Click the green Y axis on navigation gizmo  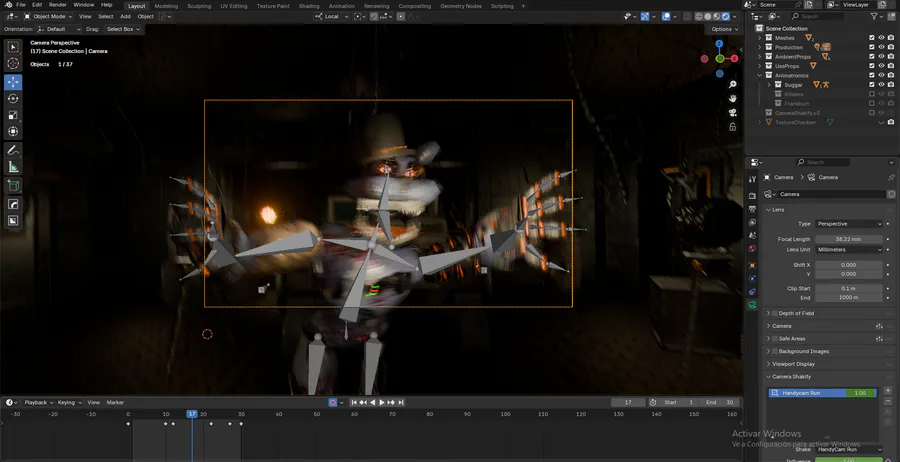[720, 59]
